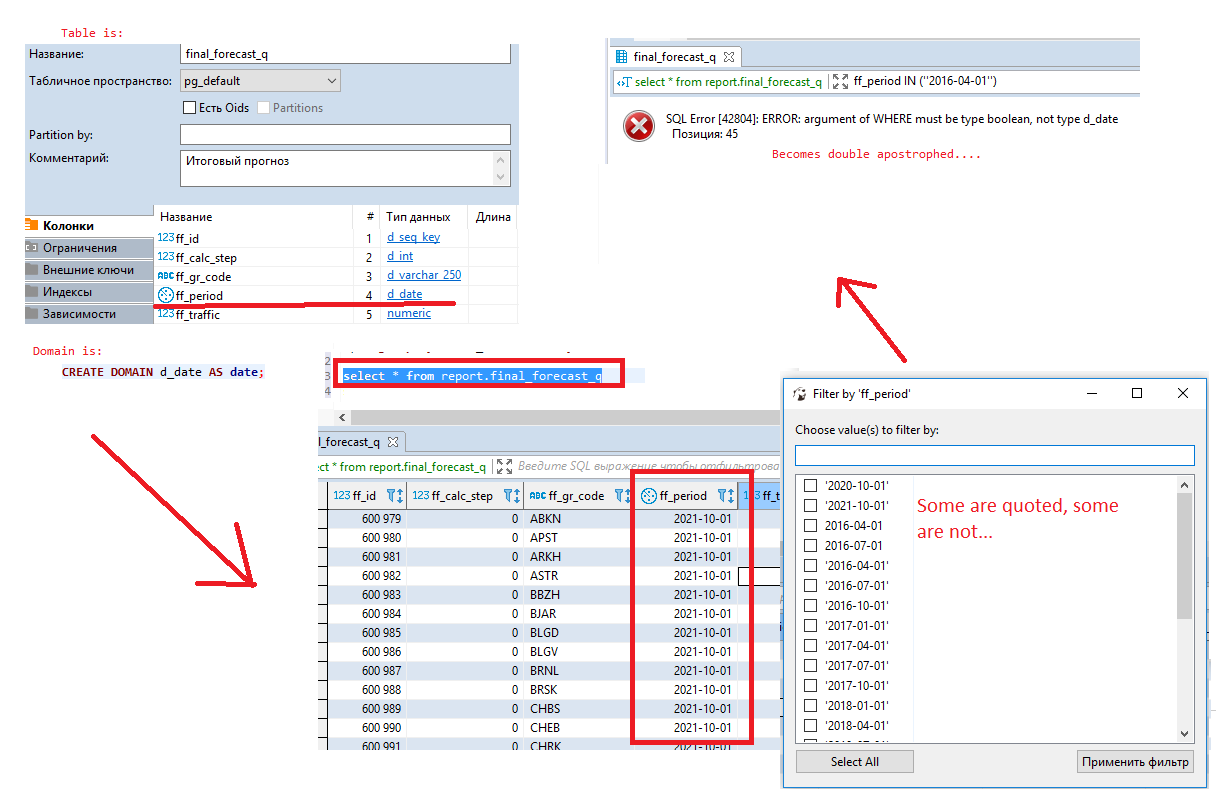Click the Применить фильтр button

click(x=1135, y=761)
